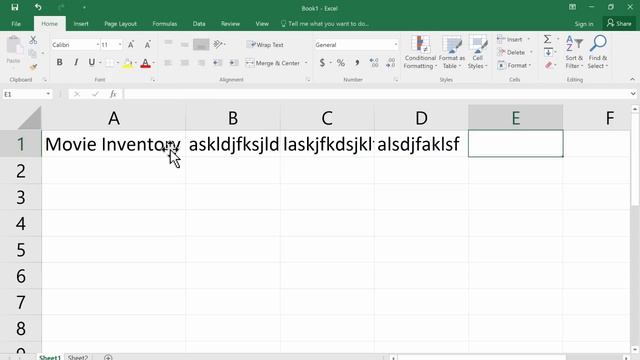Screen dimensions: 640x360
Task: Click Merge & Center
Action: 273,63
